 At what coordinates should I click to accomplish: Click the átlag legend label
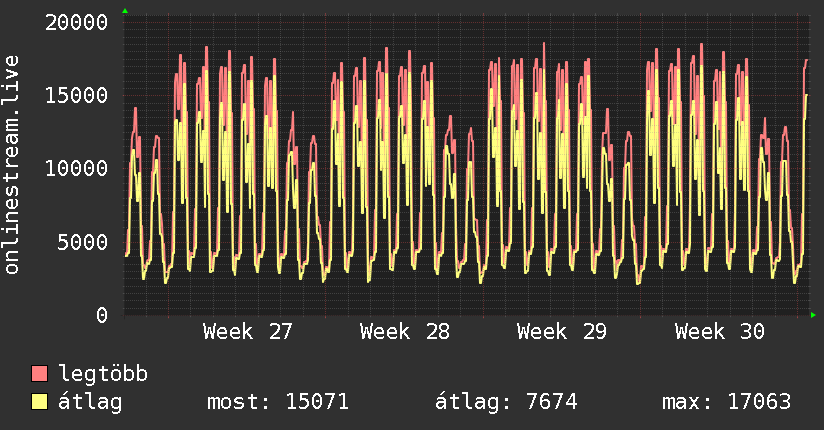pyautogui.click(x=90, y=402)
